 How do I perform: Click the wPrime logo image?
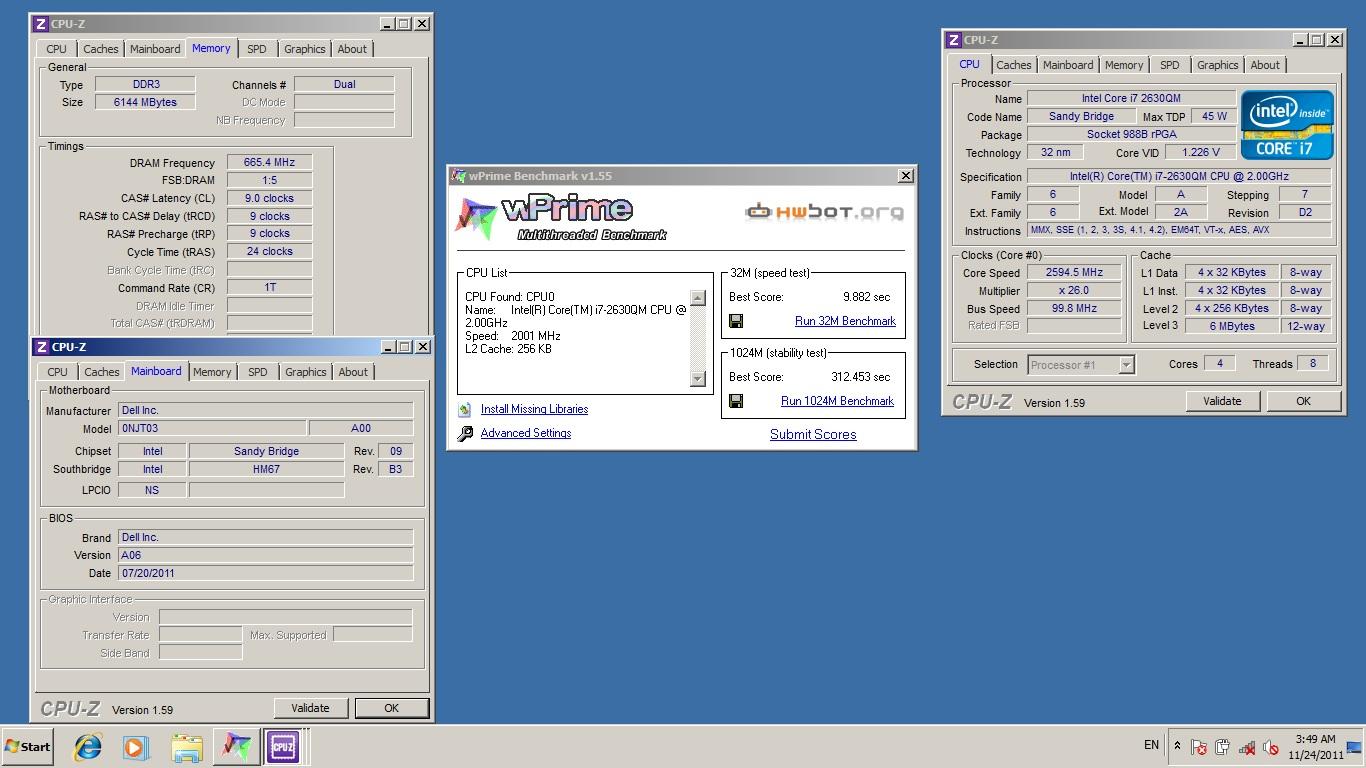(x=561, y=219)
